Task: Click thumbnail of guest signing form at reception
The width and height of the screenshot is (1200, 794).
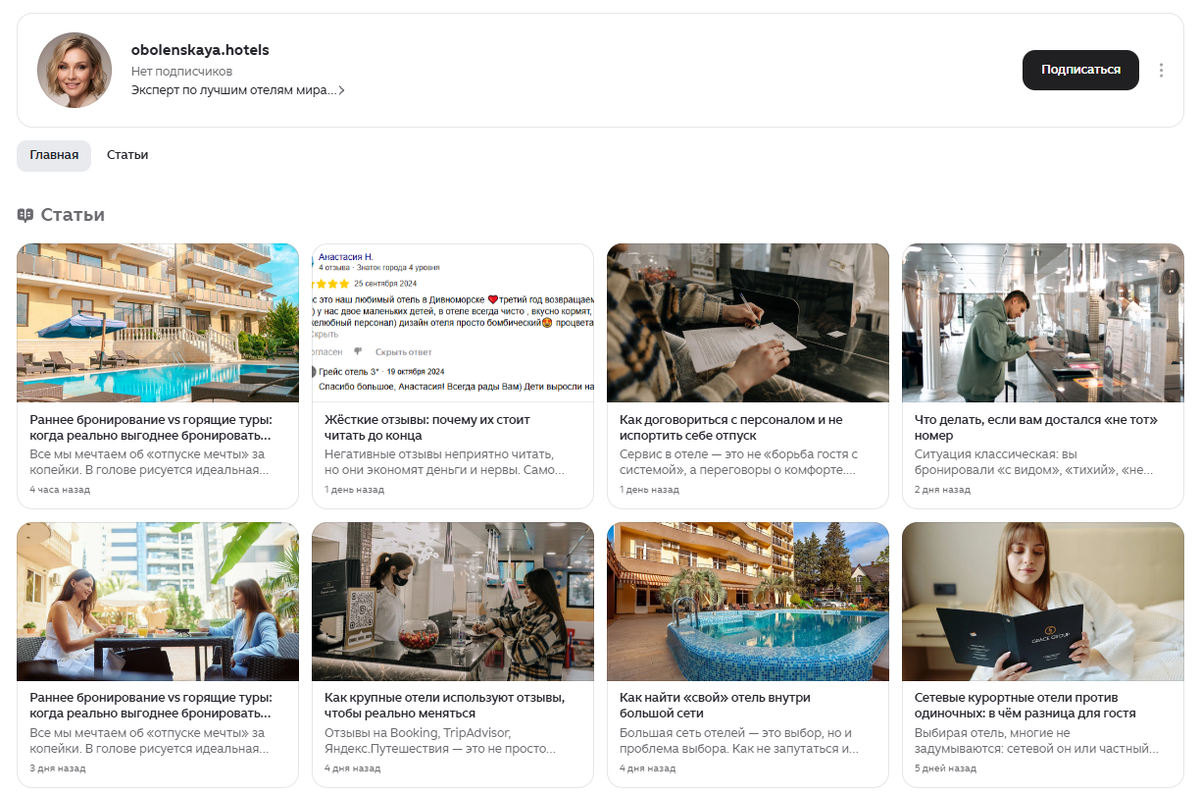Action: point(748,323)
